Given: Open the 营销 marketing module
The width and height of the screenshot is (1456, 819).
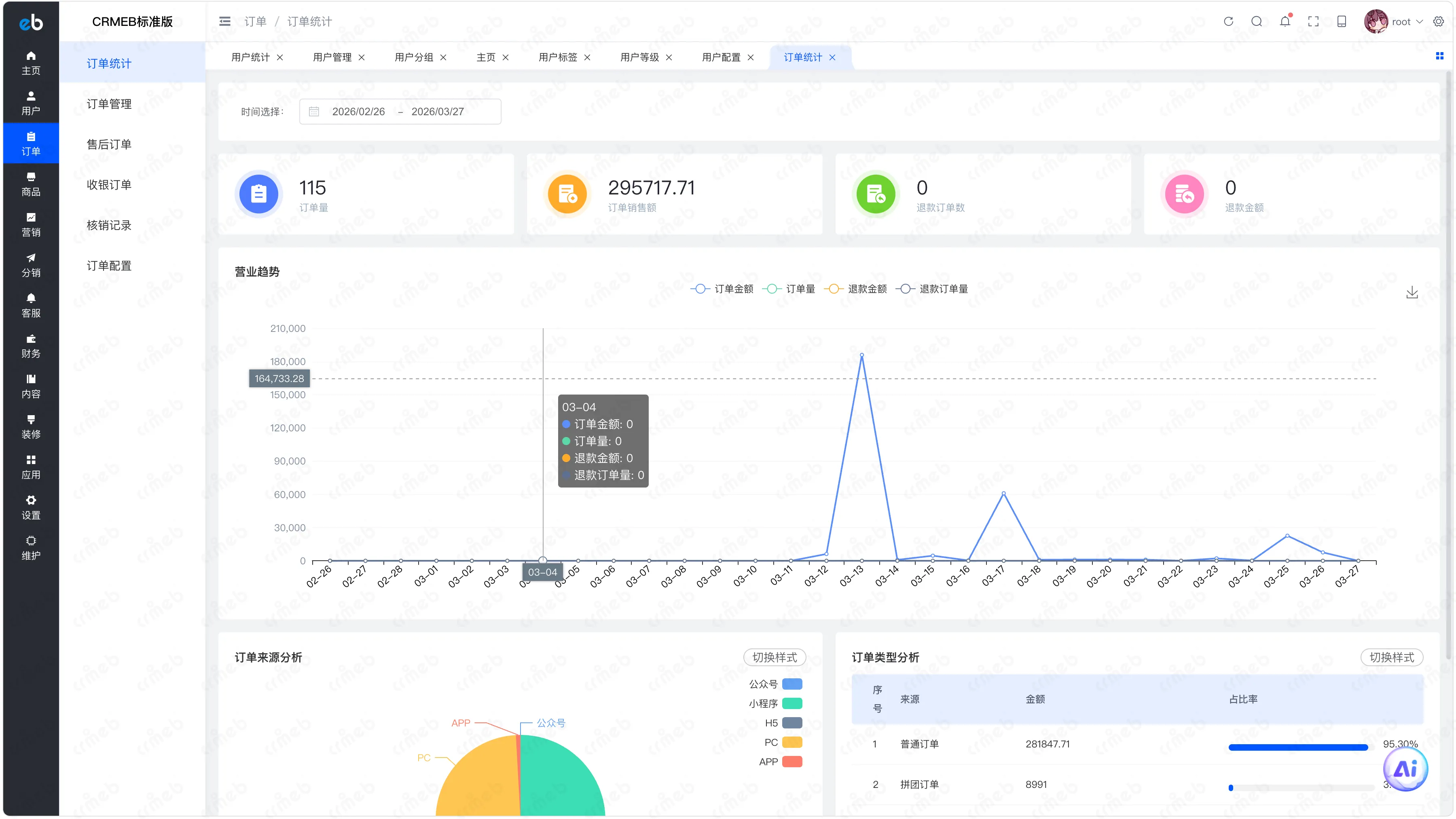Looking at the screenshot, I should click(30, 224).
